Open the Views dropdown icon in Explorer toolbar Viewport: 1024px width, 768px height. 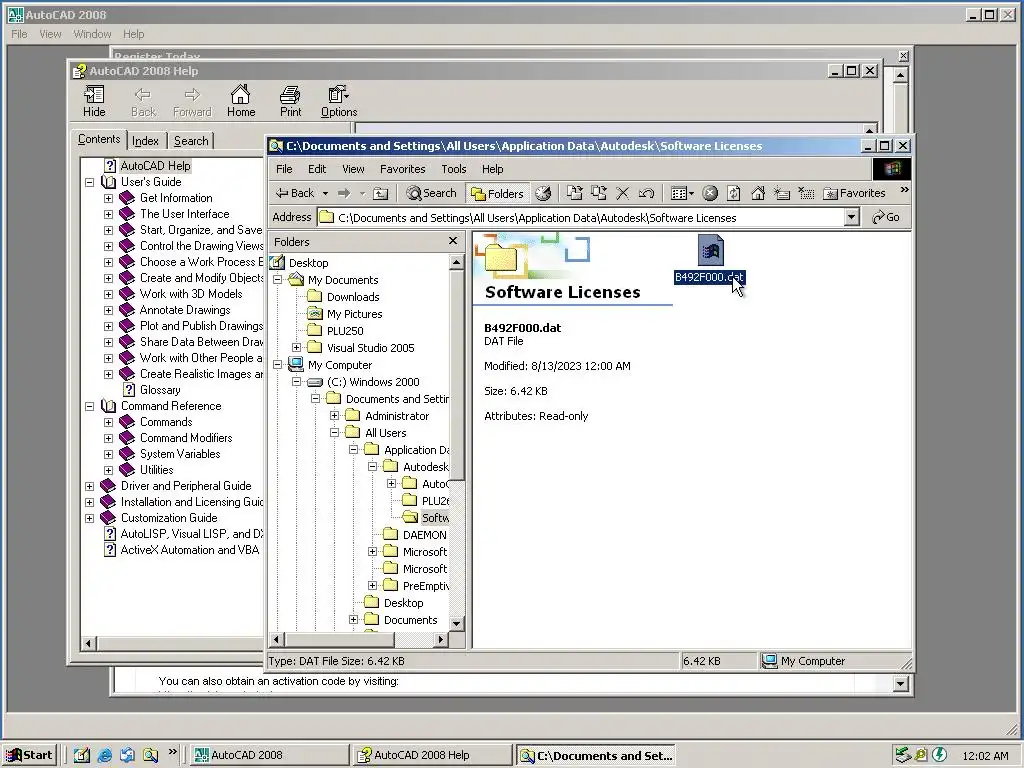(x=682, y=193)
